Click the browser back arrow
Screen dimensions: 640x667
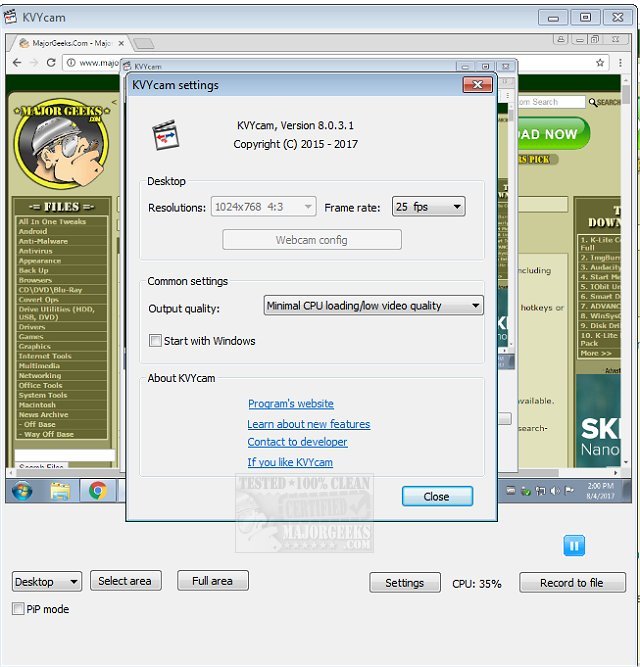tap(17, 63)
